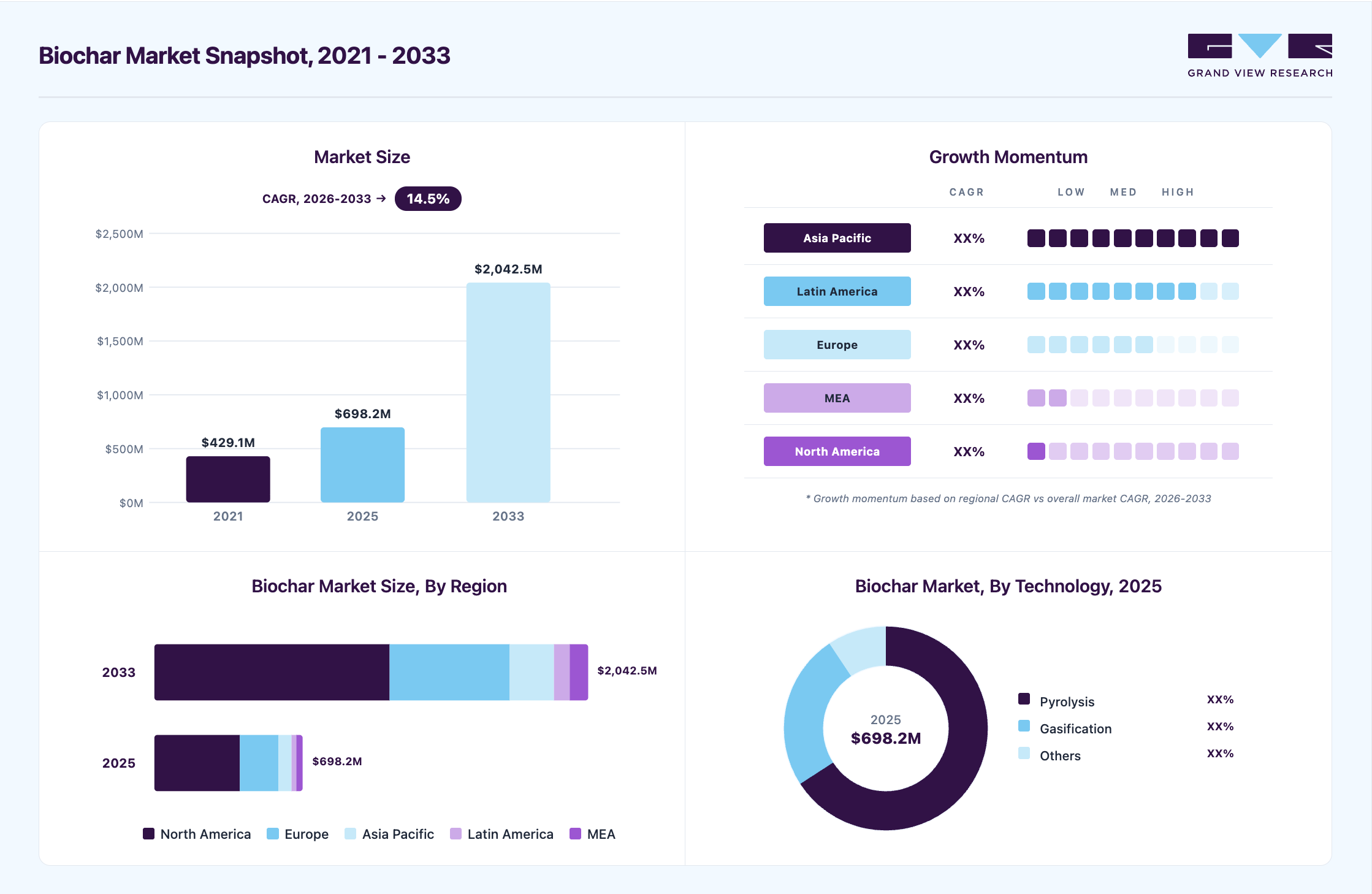Click the Grand View Research logo
Viewport: 1372px width, 894px height.
(x=1260, y=56)
